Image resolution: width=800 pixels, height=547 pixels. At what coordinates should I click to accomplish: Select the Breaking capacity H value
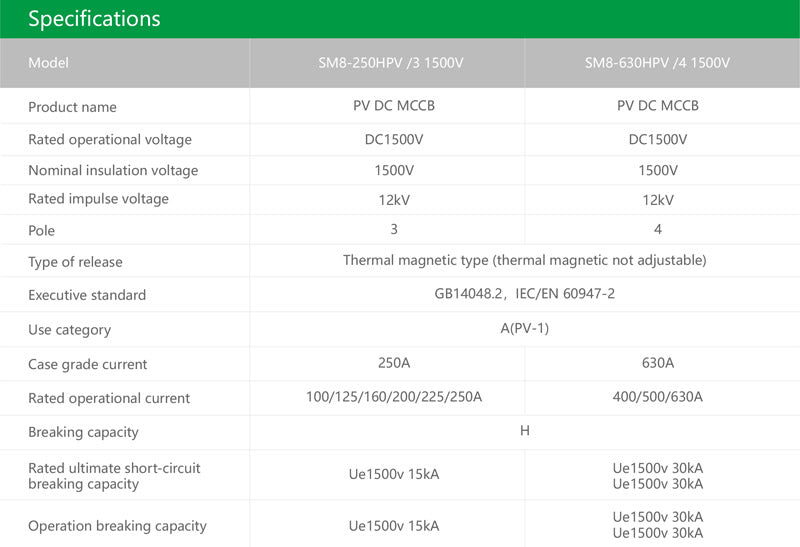[524, 431]
